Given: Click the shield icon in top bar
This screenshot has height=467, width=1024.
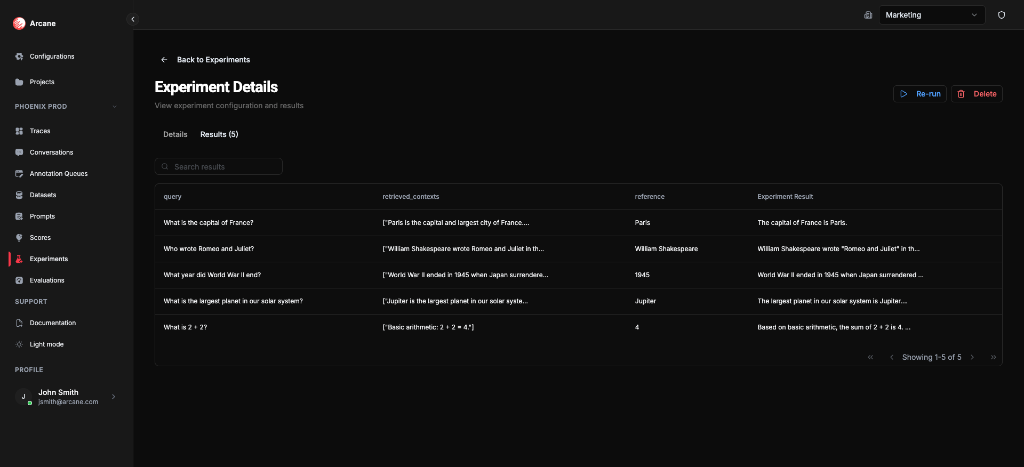Looking at the screenshot, I should (x=1001, y=15).
